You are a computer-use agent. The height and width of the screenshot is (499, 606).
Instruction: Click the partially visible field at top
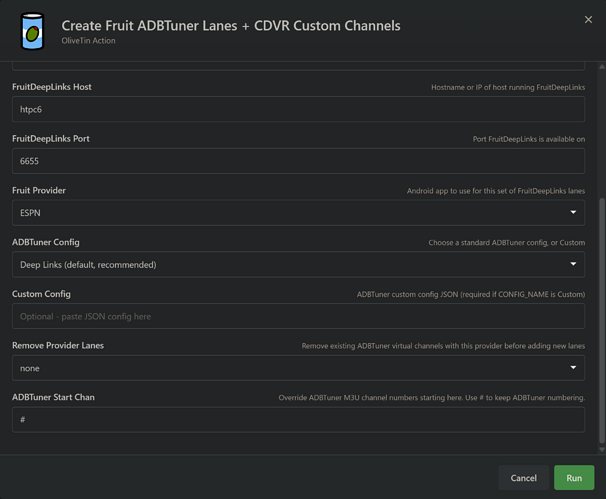pyautogui.click(x=298, y=66)
